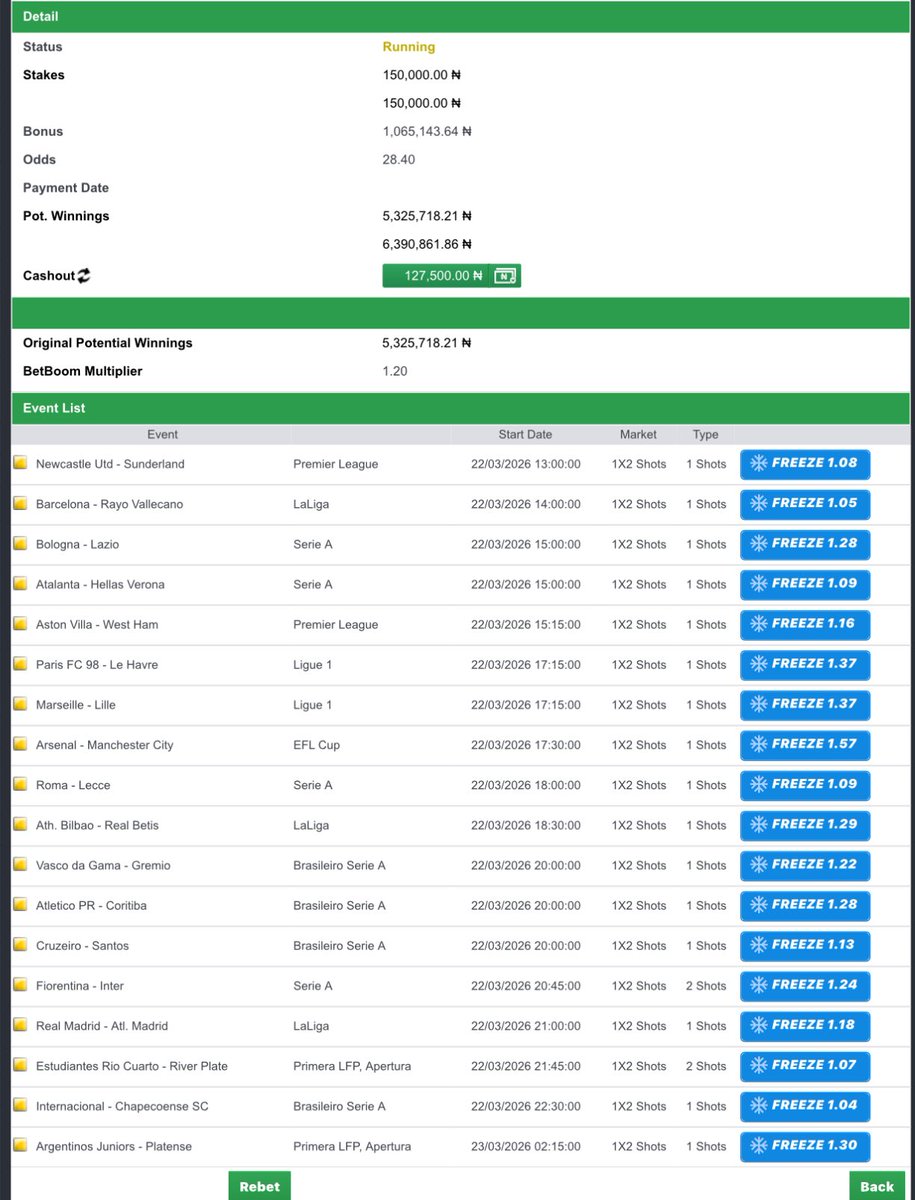Screen dimensions: 915x1200
Task: Click yellow status icon for Internacional - Chapecoense SC
Action: coord(20,1105)
